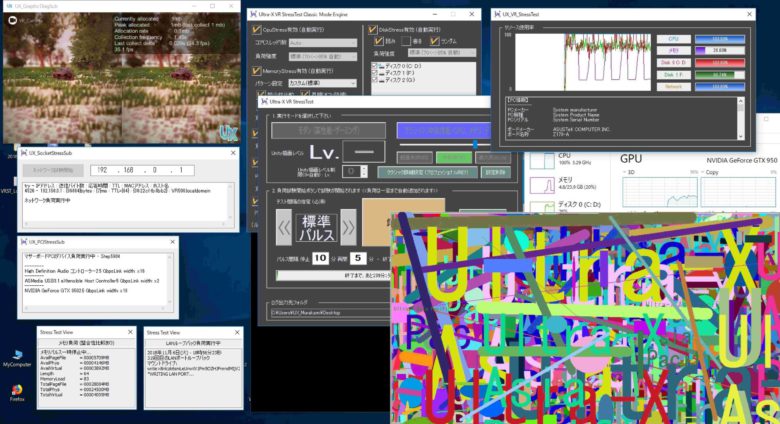Toggle the ランダム (random) disk checkbox

[x=434, y=41]
